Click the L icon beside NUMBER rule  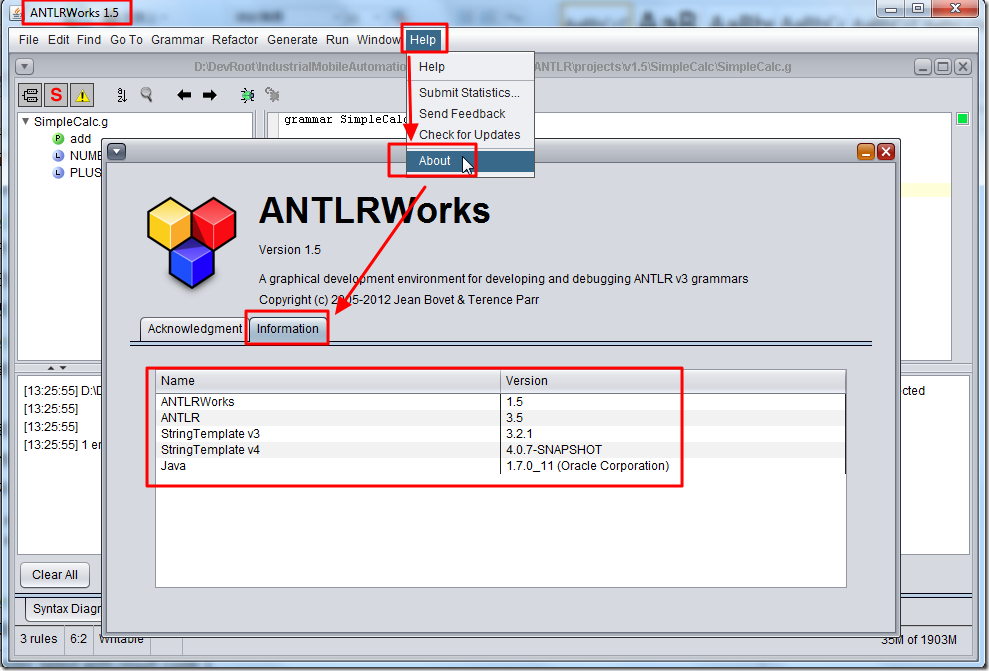(58, 156)
